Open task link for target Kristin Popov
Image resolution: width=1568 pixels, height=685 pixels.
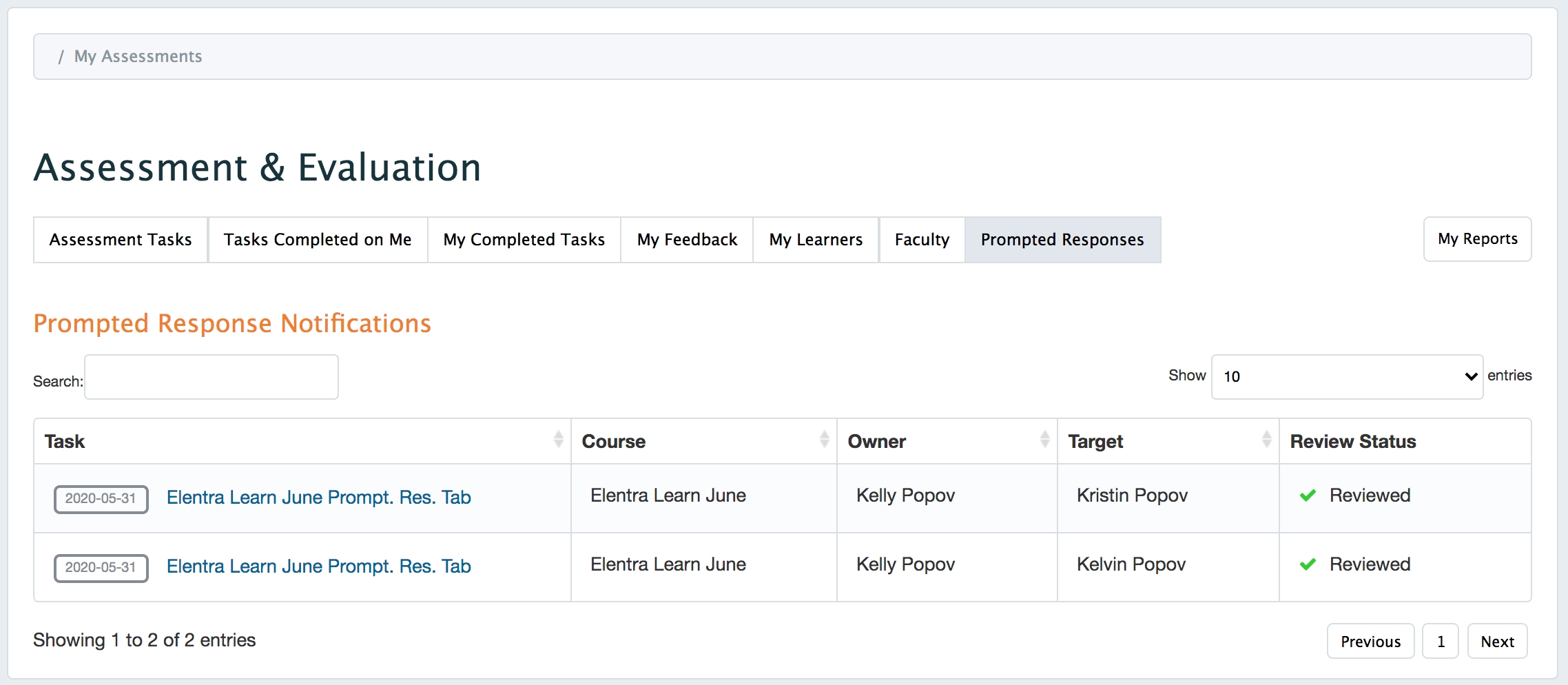coord(318,498)
